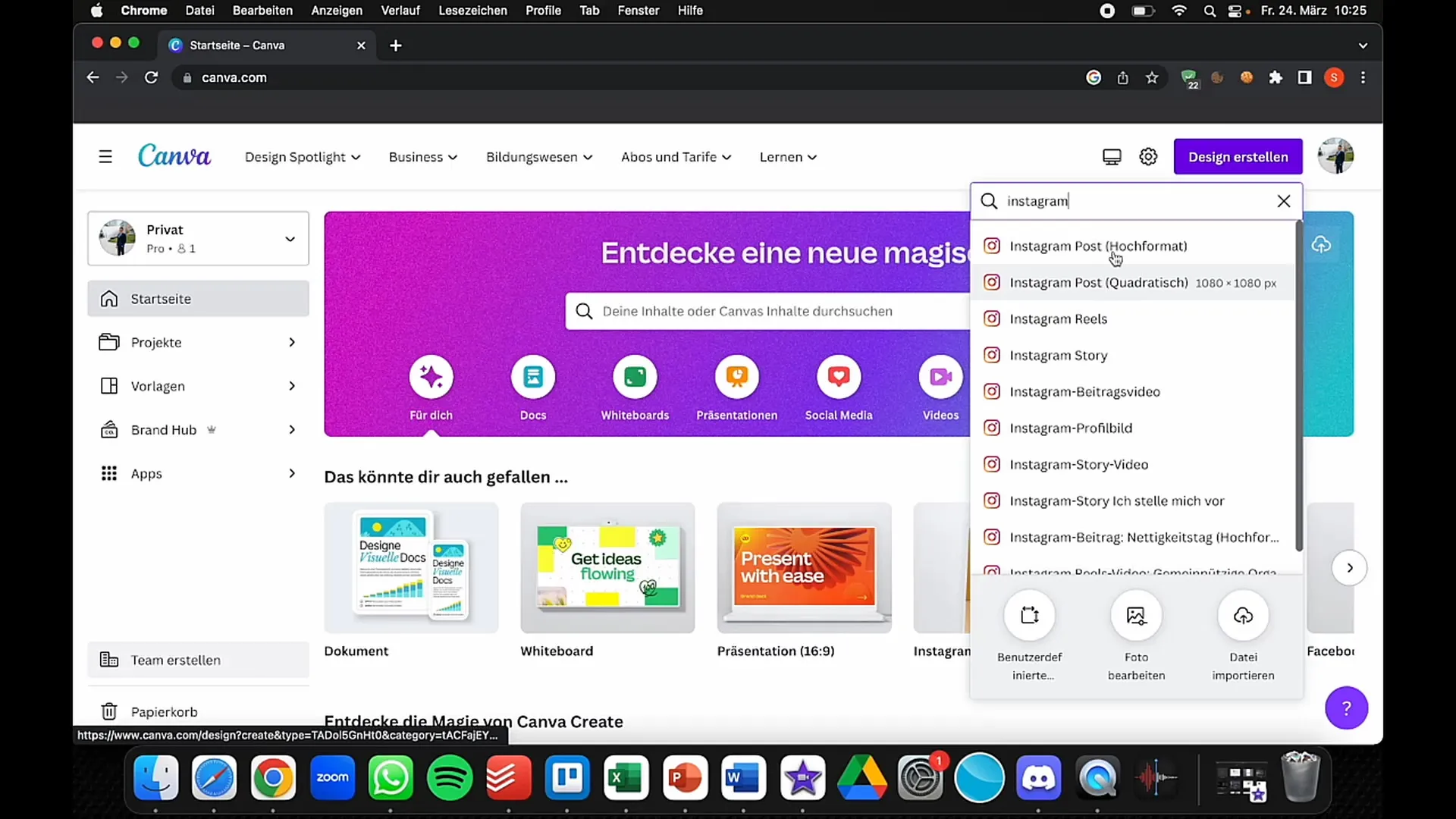Image resolution: width=1456 pixels, height=819 pixels.
Task: Open Canva settings gear
Action: [x=1148, y=157]
